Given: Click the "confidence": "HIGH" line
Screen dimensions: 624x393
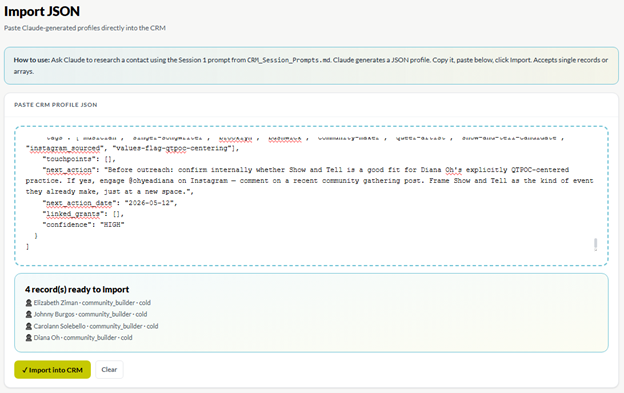Looking at the screenshot, I should pos(84,225).
